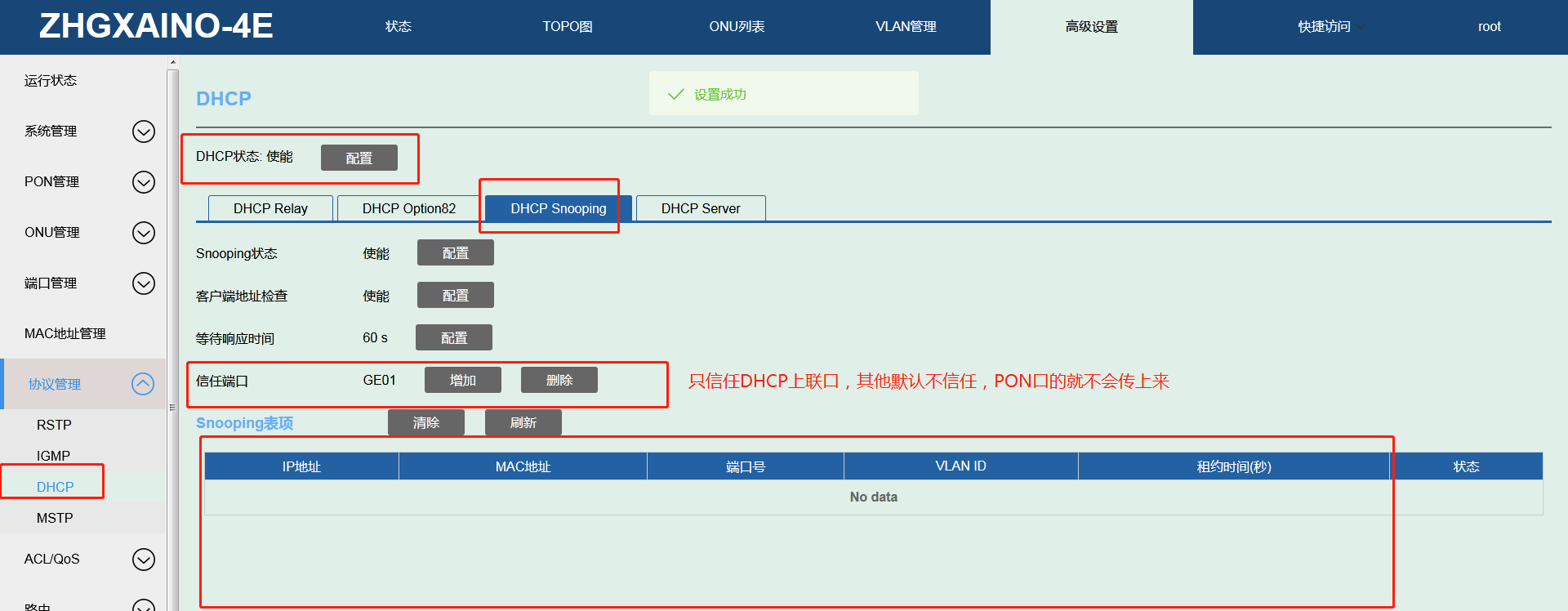Expand the ACL/QoS chevron icon
This screenshot has width=1568, height=611.
click(144, 560)
